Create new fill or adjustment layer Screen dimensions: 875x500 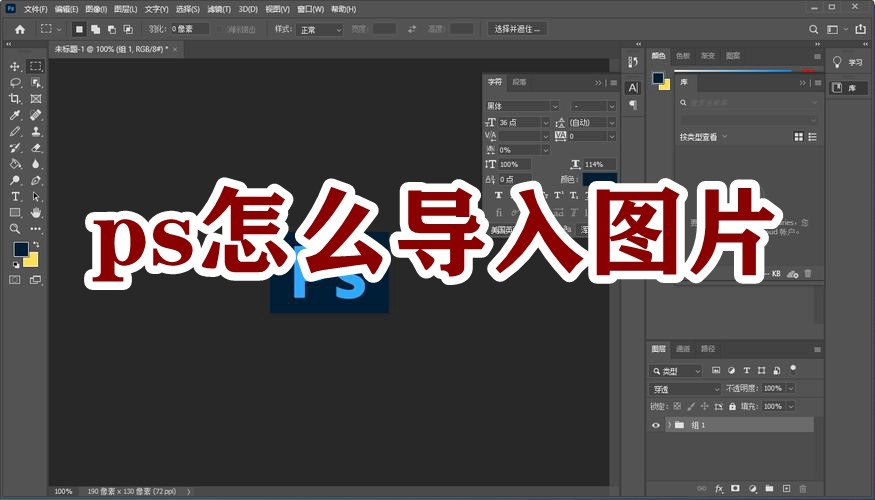click(753, 489)
